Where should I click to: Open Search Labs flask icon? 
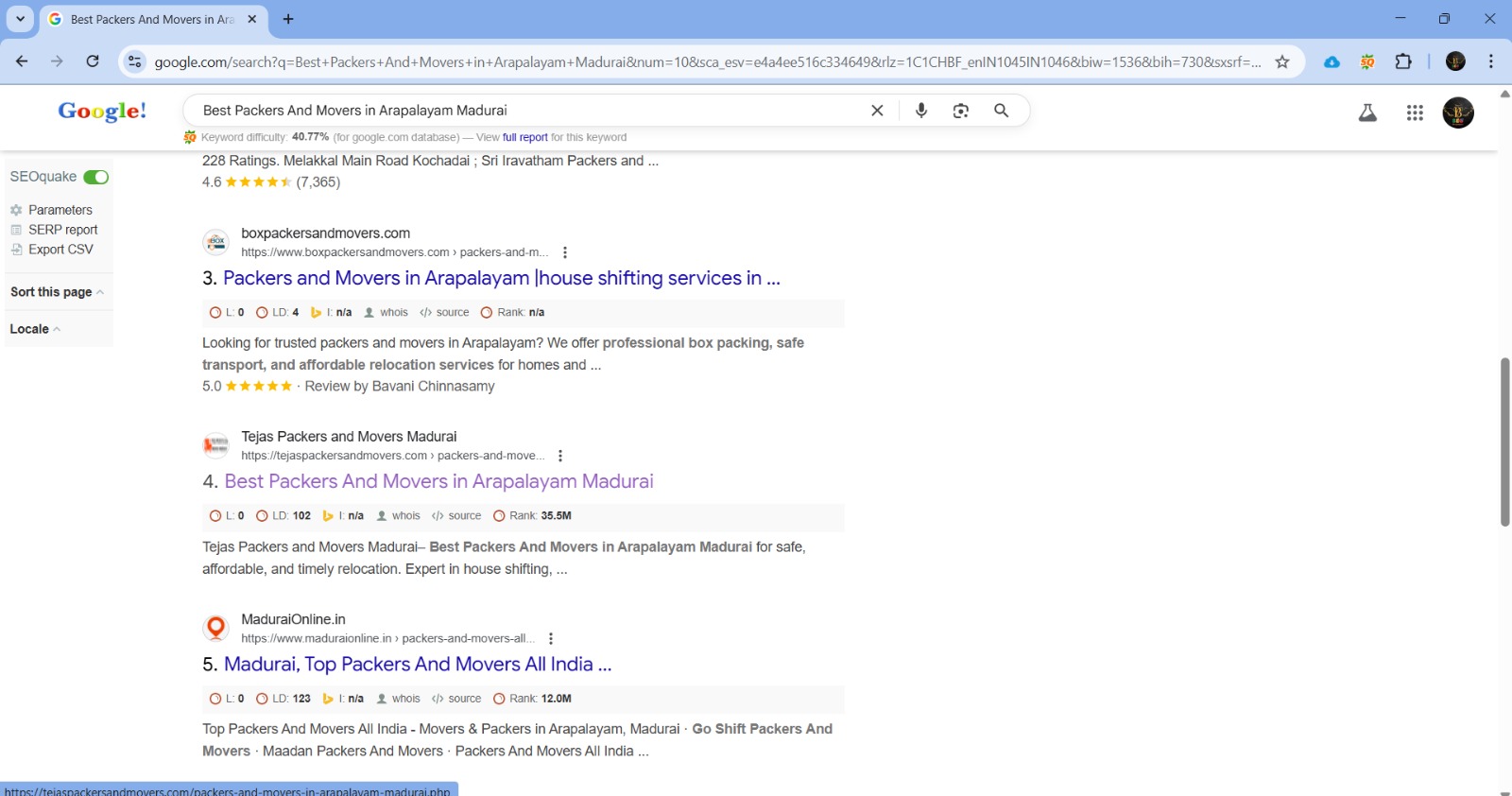tap(1366, 113)
